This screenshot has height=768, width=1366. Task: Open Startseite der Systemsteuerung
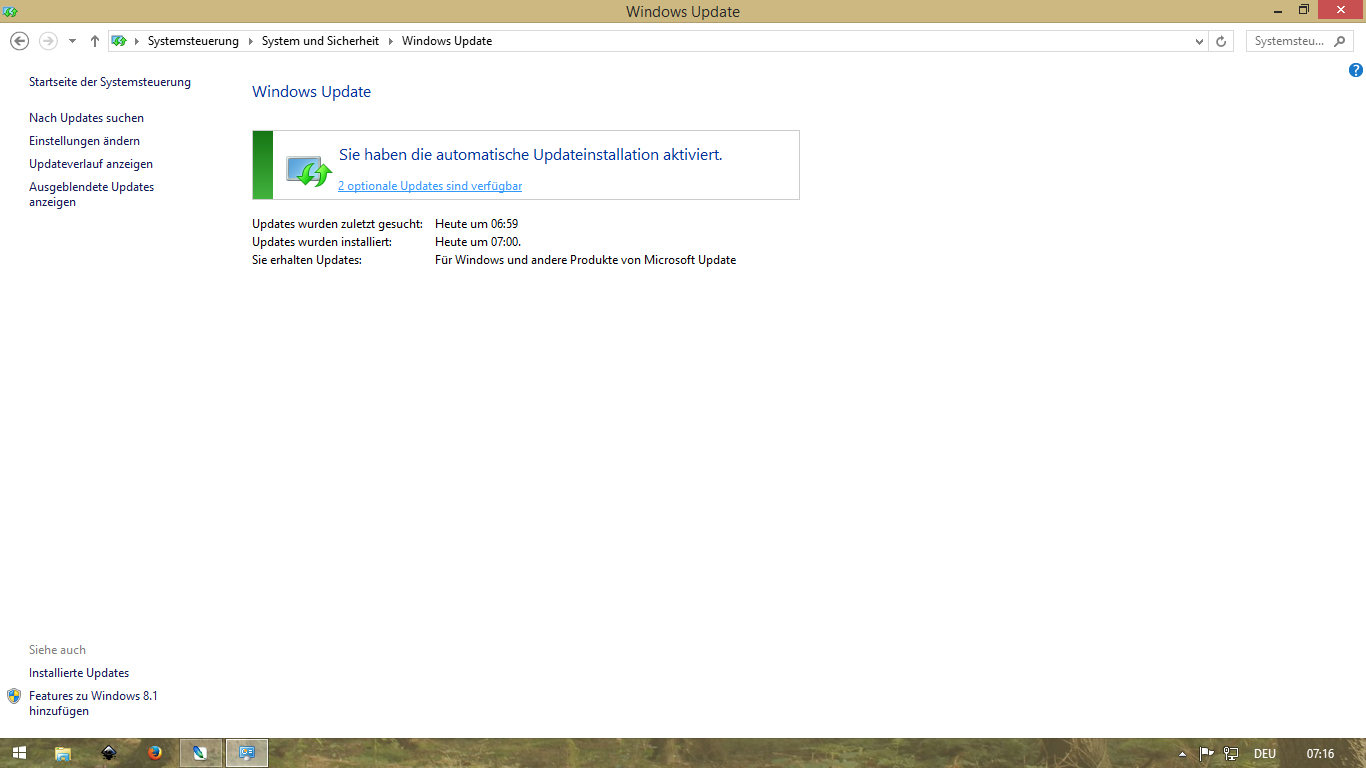tap(110, 82)
